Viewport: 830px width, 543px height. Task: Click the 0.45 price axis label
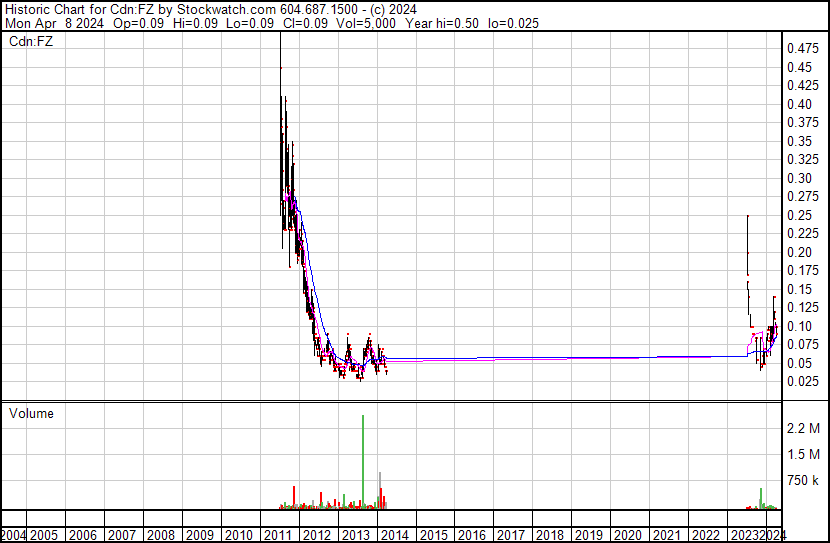point(799,67)
